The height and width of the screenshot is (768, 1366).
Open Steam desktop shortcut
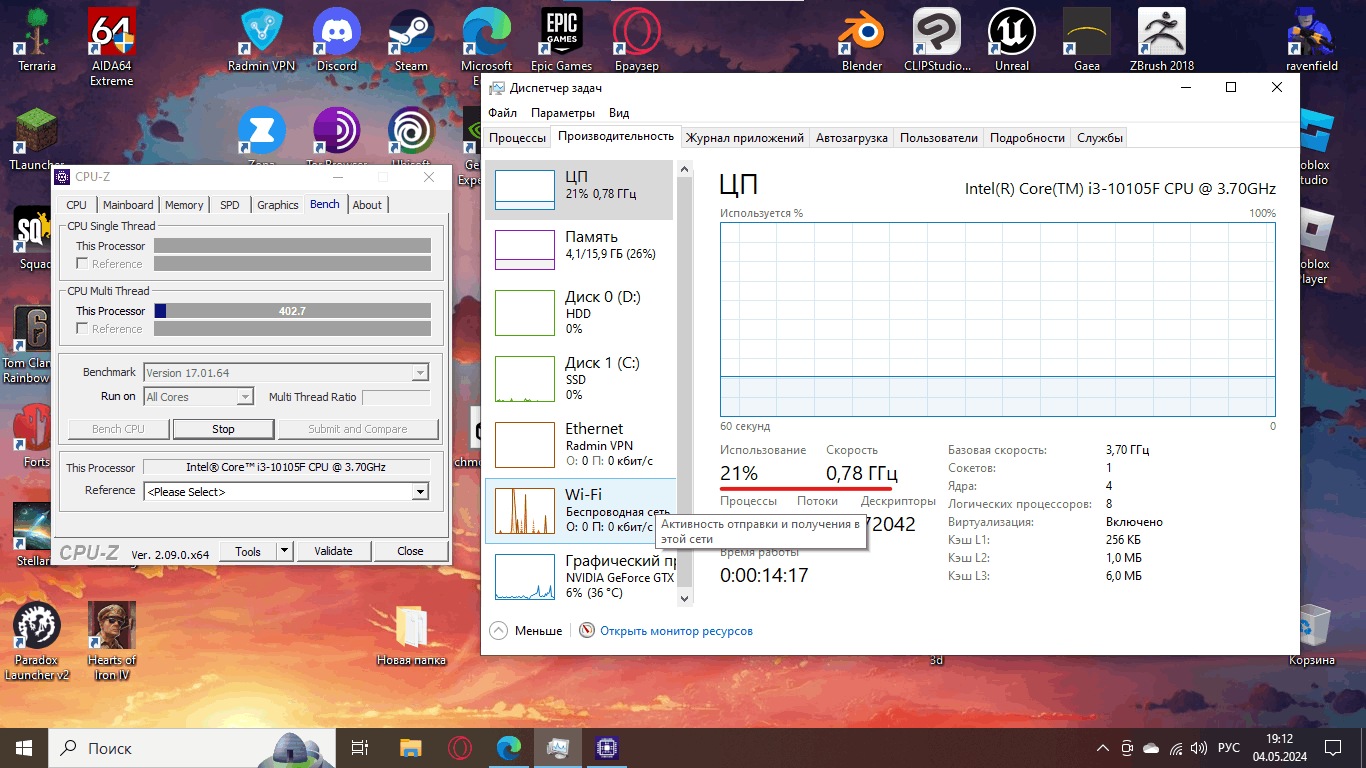pos(411,40)
